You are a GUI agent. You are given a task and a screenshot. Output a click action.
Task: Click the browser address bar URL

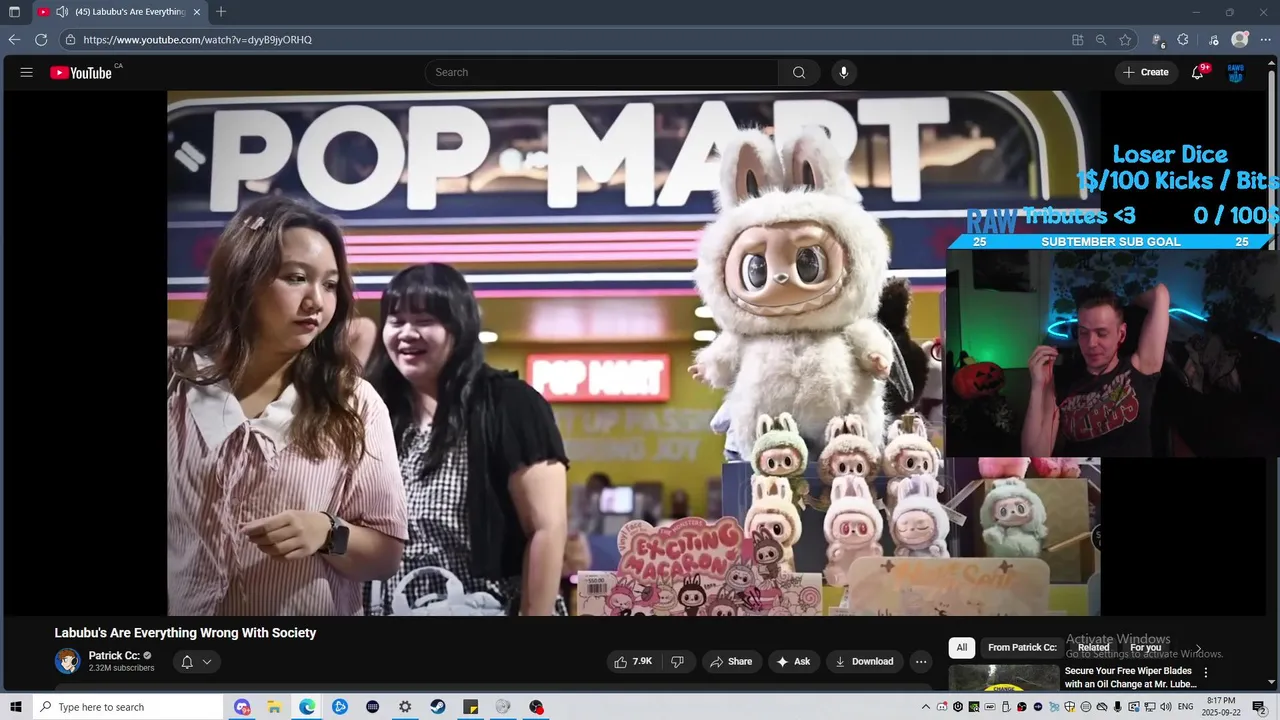[x=197, y=40]
